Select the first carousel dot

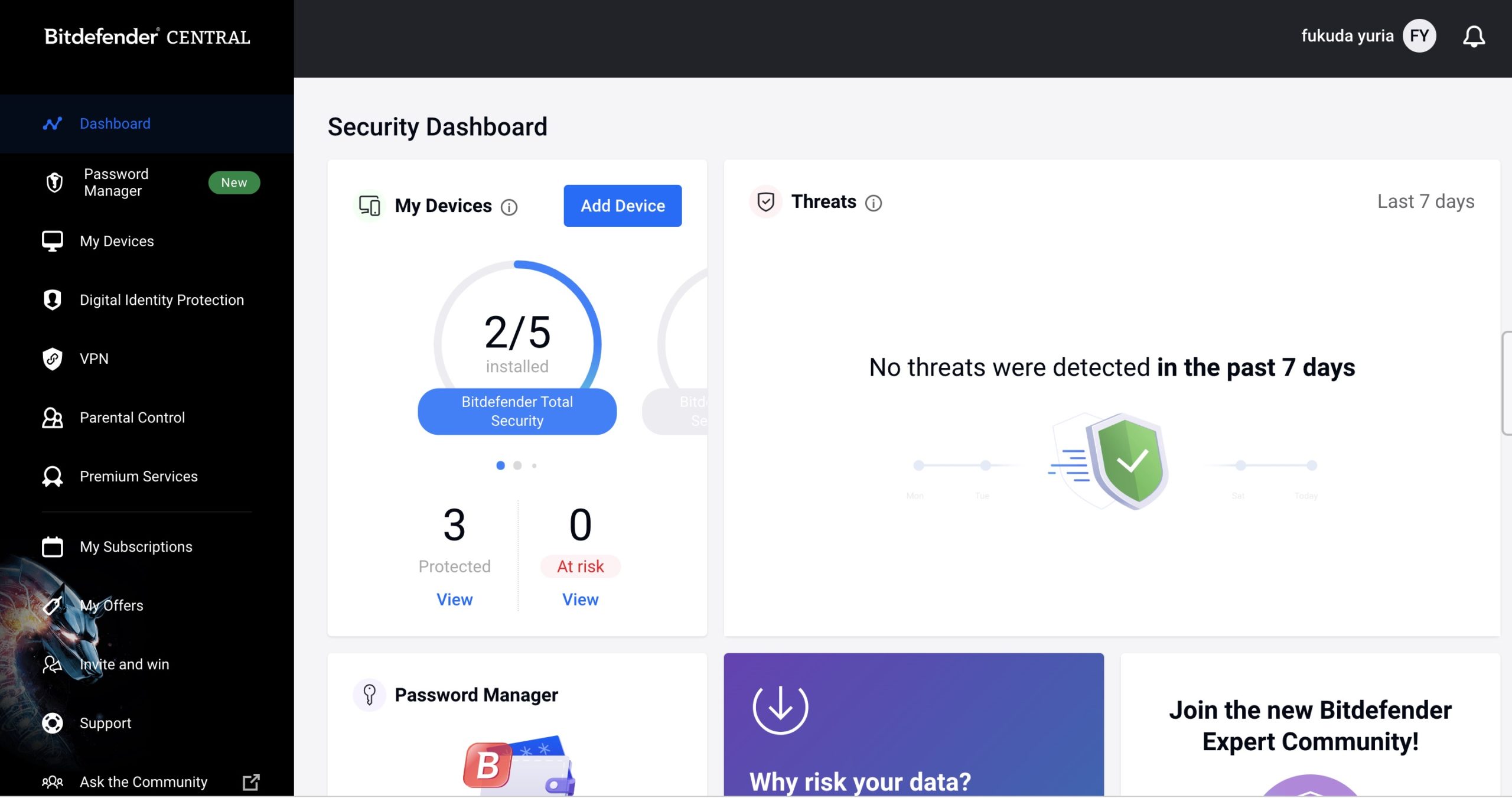click(x=500, y=465)
